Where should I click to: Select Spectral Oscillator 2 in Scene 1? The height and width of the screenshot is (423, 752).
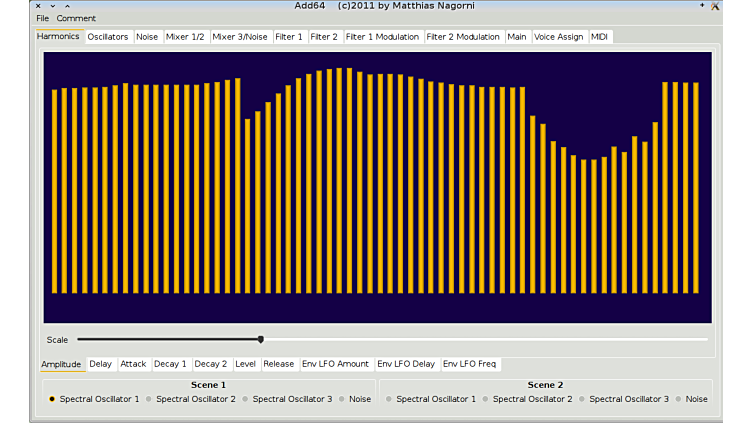click(149, 399)
